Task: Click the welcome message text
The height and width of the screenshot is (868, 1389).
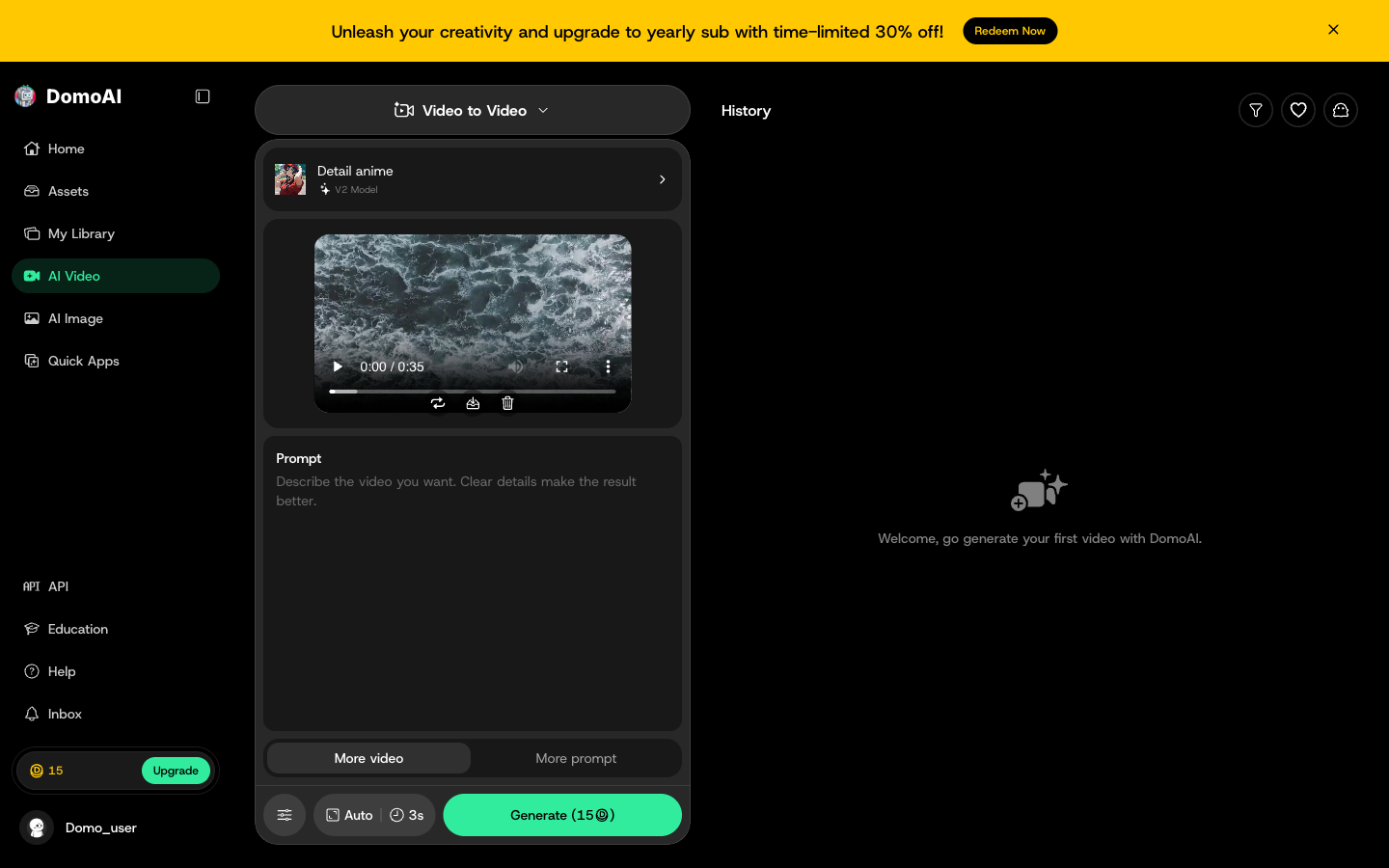Action: coord(1040,538)
